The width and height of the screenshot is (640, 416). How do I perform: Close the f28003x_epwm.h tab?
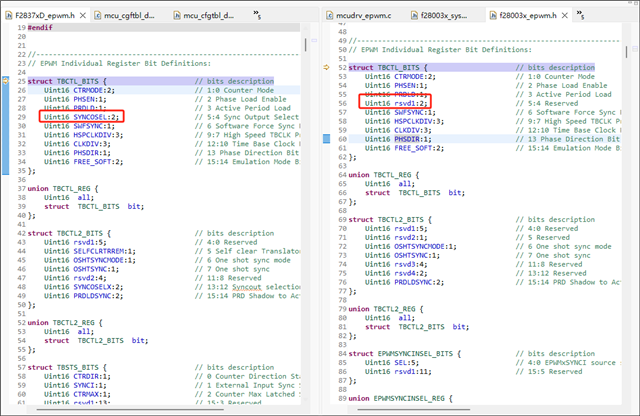coord(565,16)
